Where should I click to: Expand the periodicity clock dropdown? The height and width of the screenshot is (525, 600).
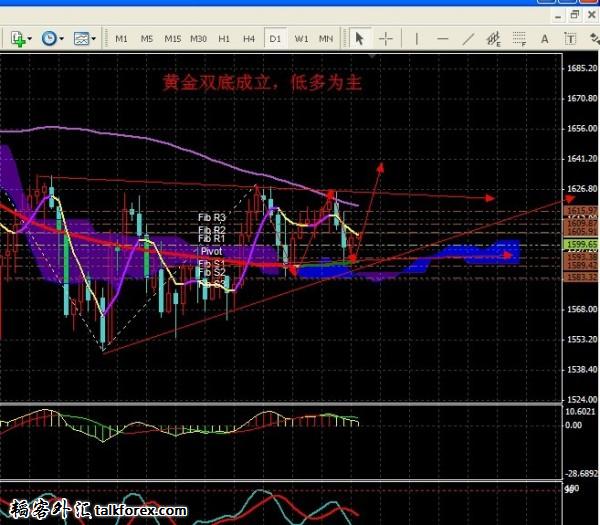coord(62,39)
